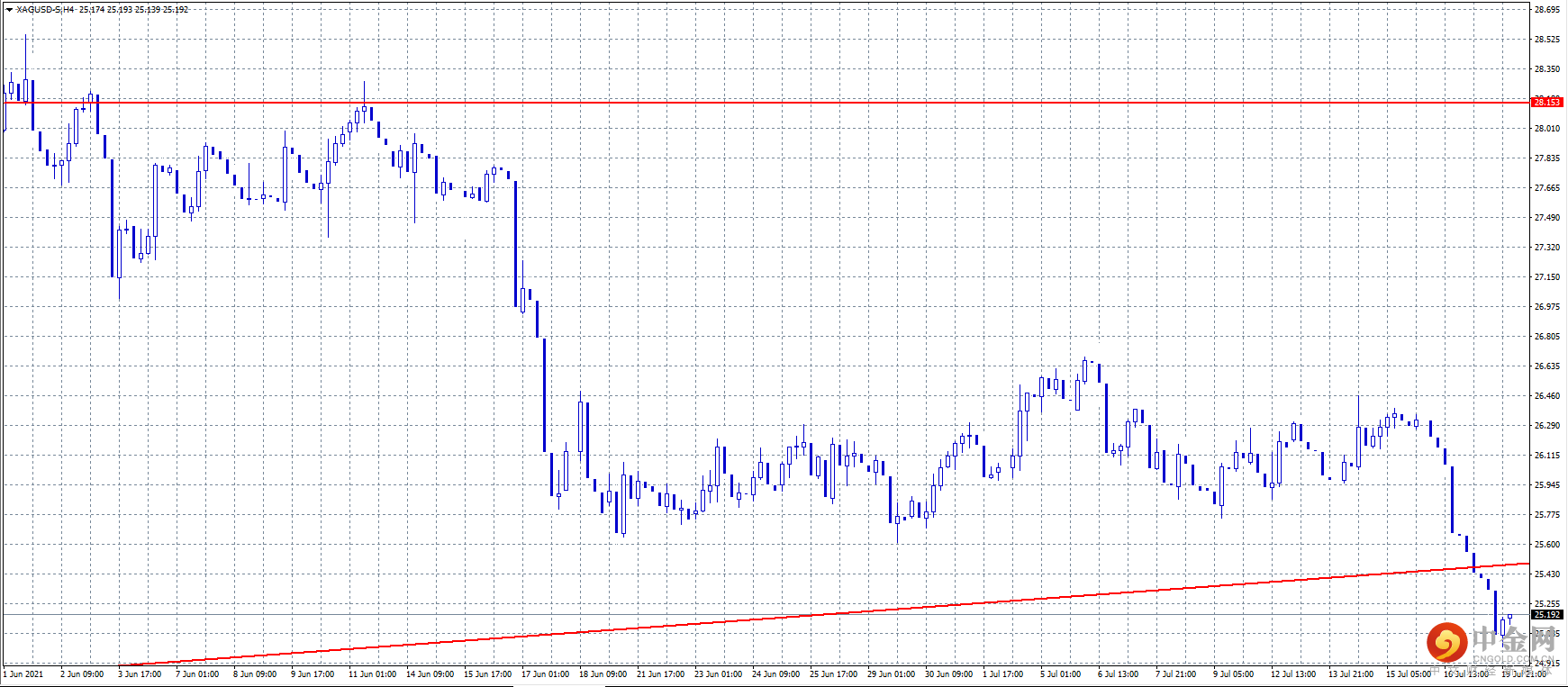Click the 28.010 price axis label
Image resolution: width=1568 pixels, height=687 pixels.
point(1547,129)
